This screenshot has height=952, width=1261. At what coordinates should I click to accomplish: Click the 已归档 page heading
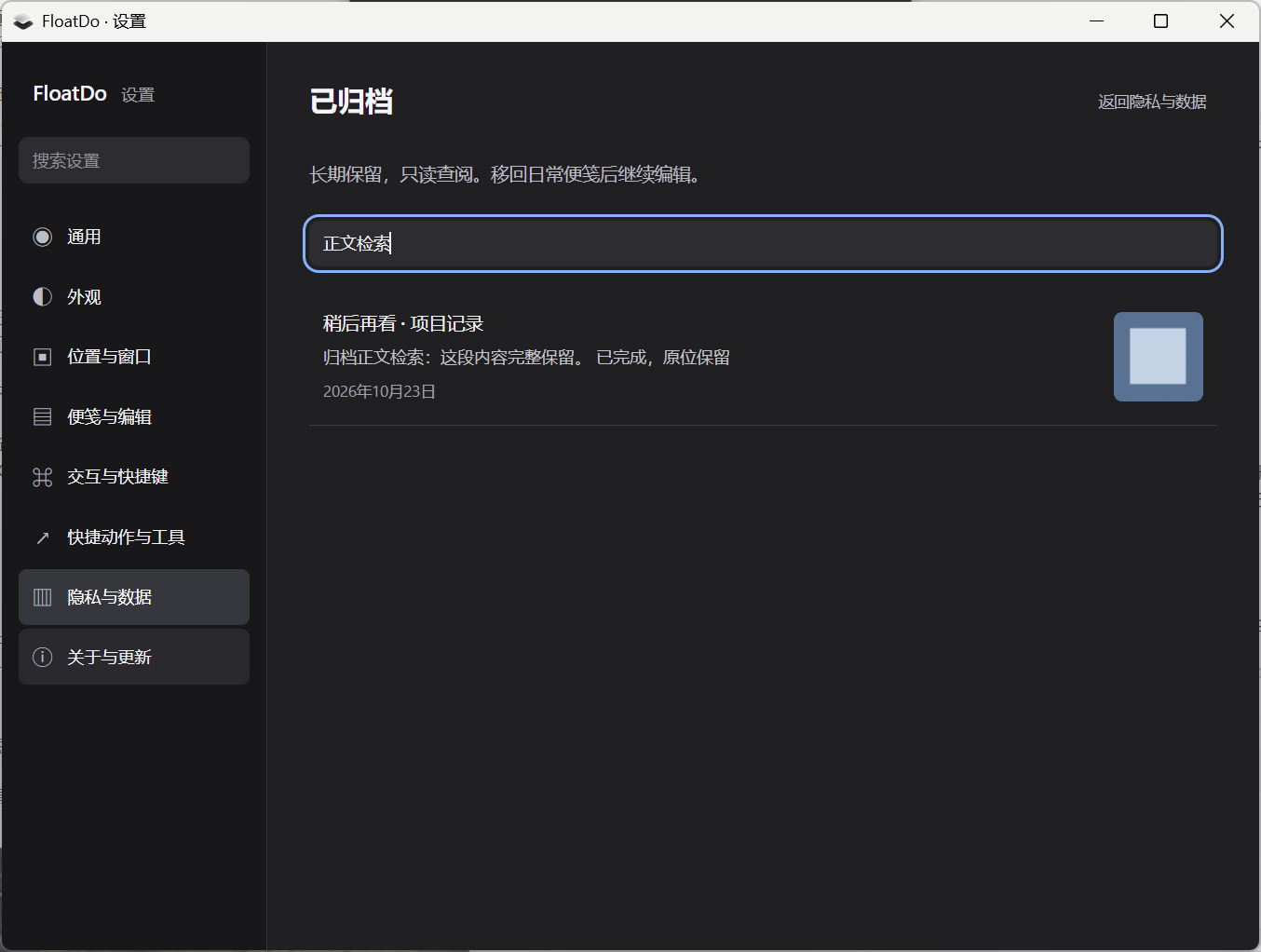click(x=351, y=101)
